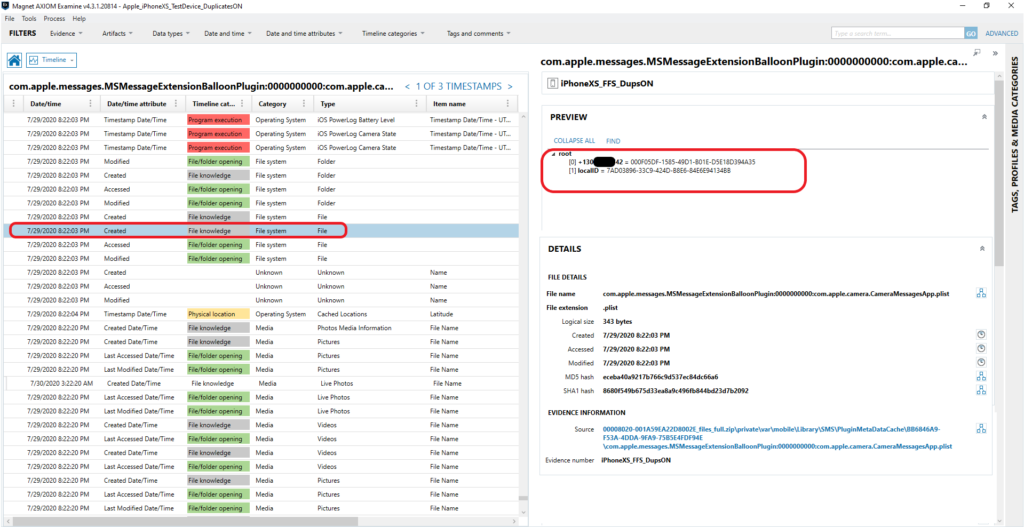Select the localID tree entry
The height and width of the screenshot is (527, 1024).
point(649,170)
